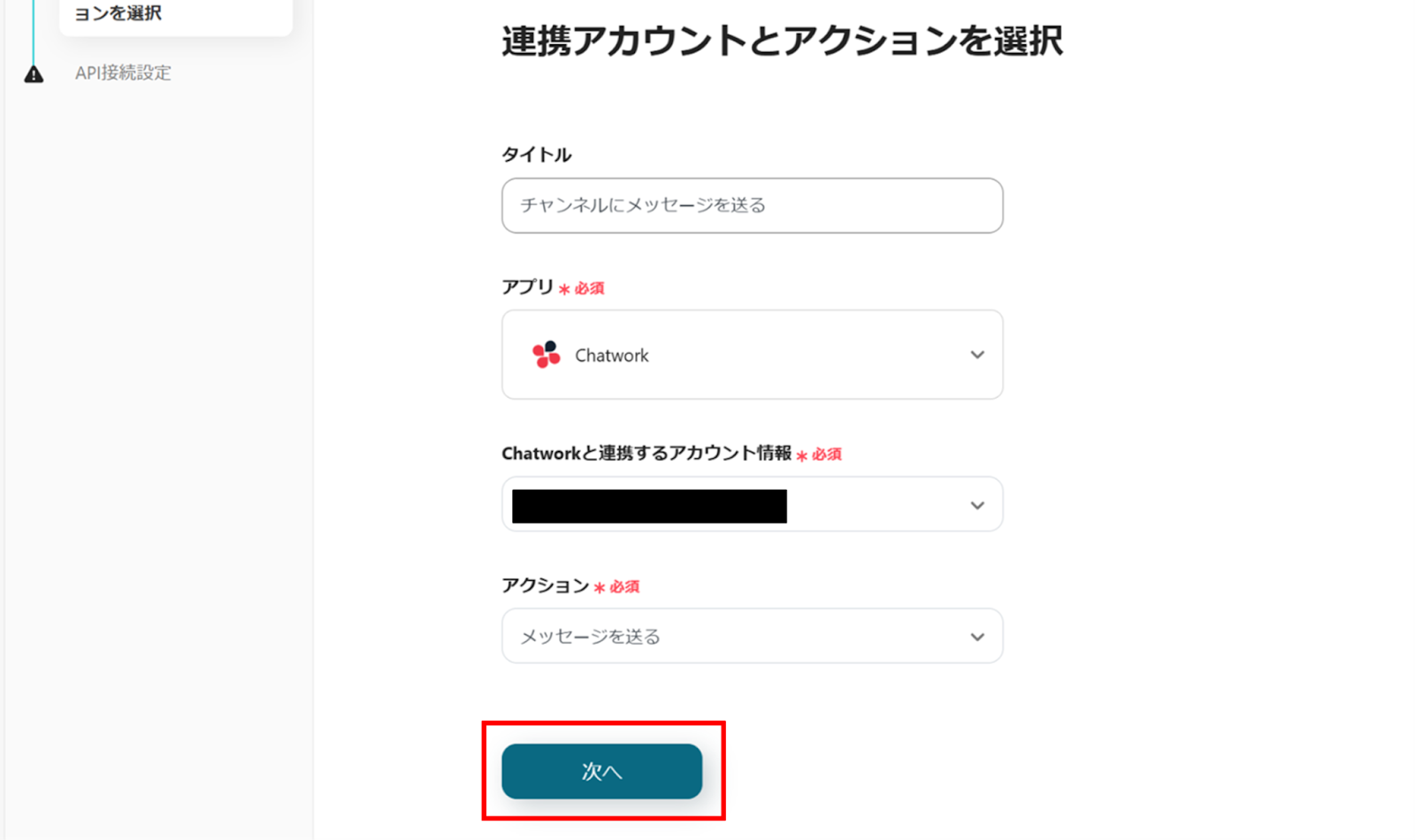
Task: Click the red required asterisk next to アプリ
Action: click(x=564, y=289)
